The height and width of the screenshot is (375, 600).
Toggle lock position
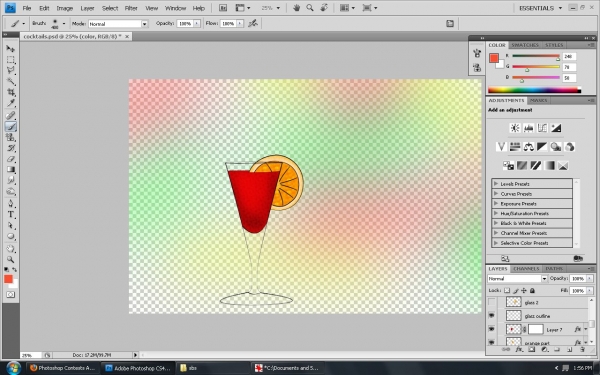click(x=524, y=290)
